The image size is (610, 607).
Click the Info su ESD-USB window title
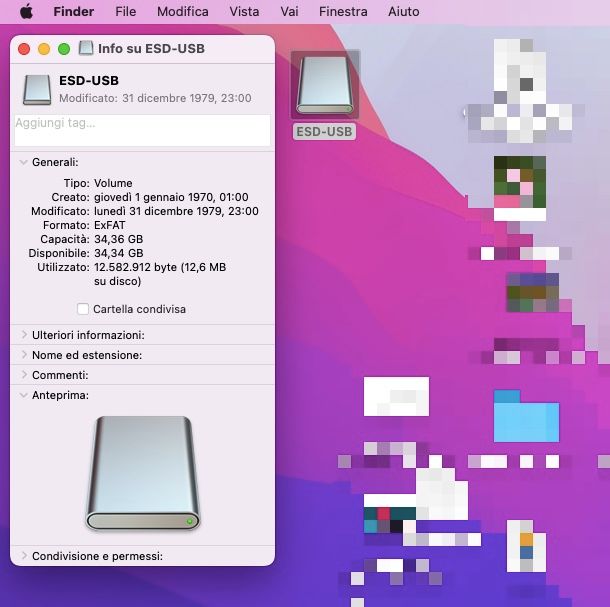pos(151,49)
